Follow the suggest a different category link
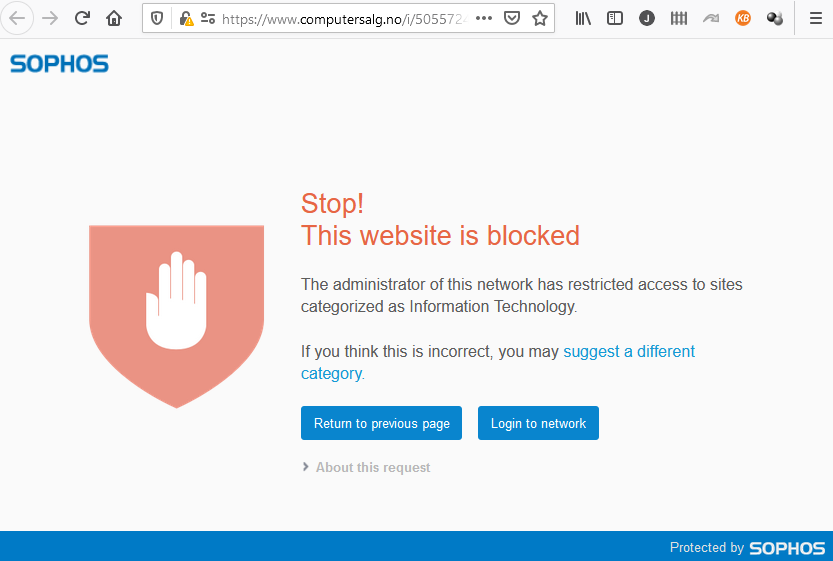 coord(498,362)
